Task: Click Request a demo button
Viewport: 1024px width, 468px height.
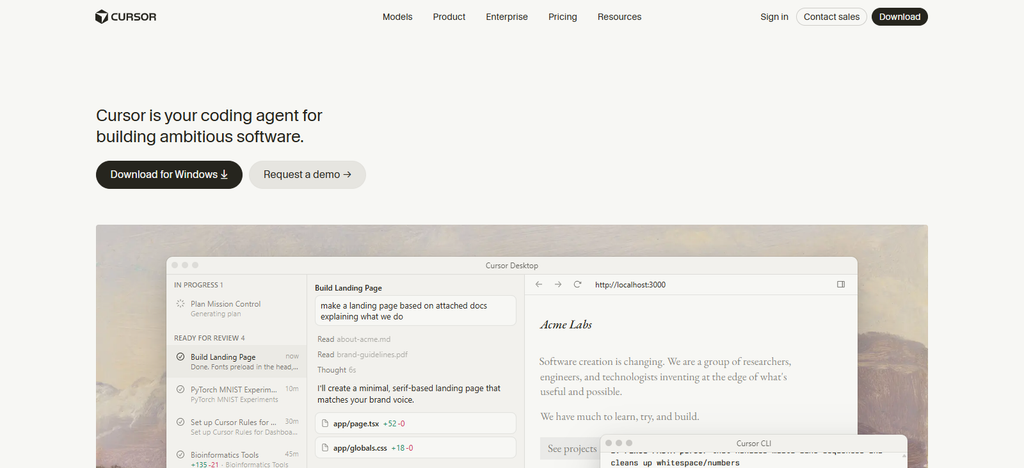Action: [307, 175]
